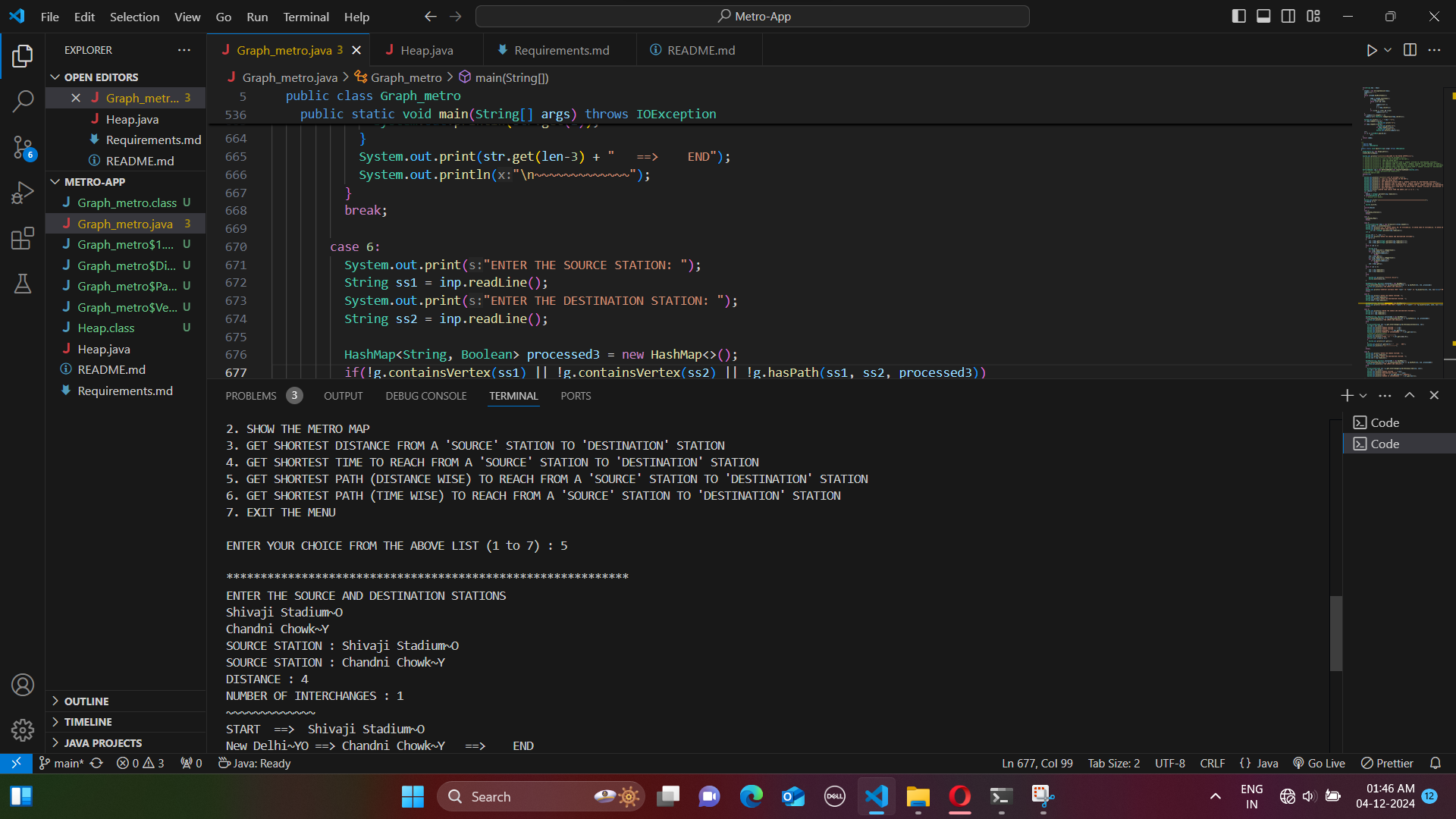1456x819 pixels.
Task: Click the terminal vertical scrollbar thumb
Action: pos(1336,633)
